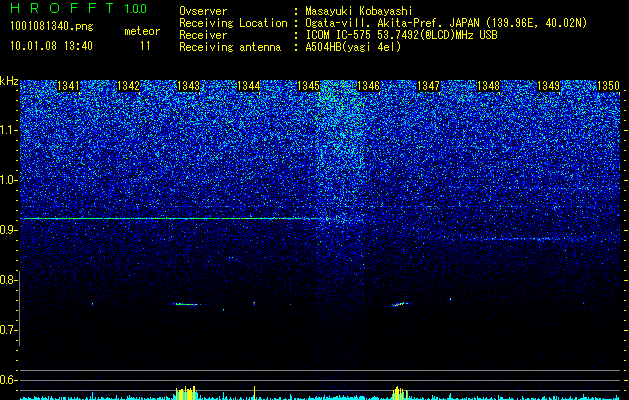This screenshot has height=400, width=629.
Task: Click the 1343 time marker
Action: (188, 86)
